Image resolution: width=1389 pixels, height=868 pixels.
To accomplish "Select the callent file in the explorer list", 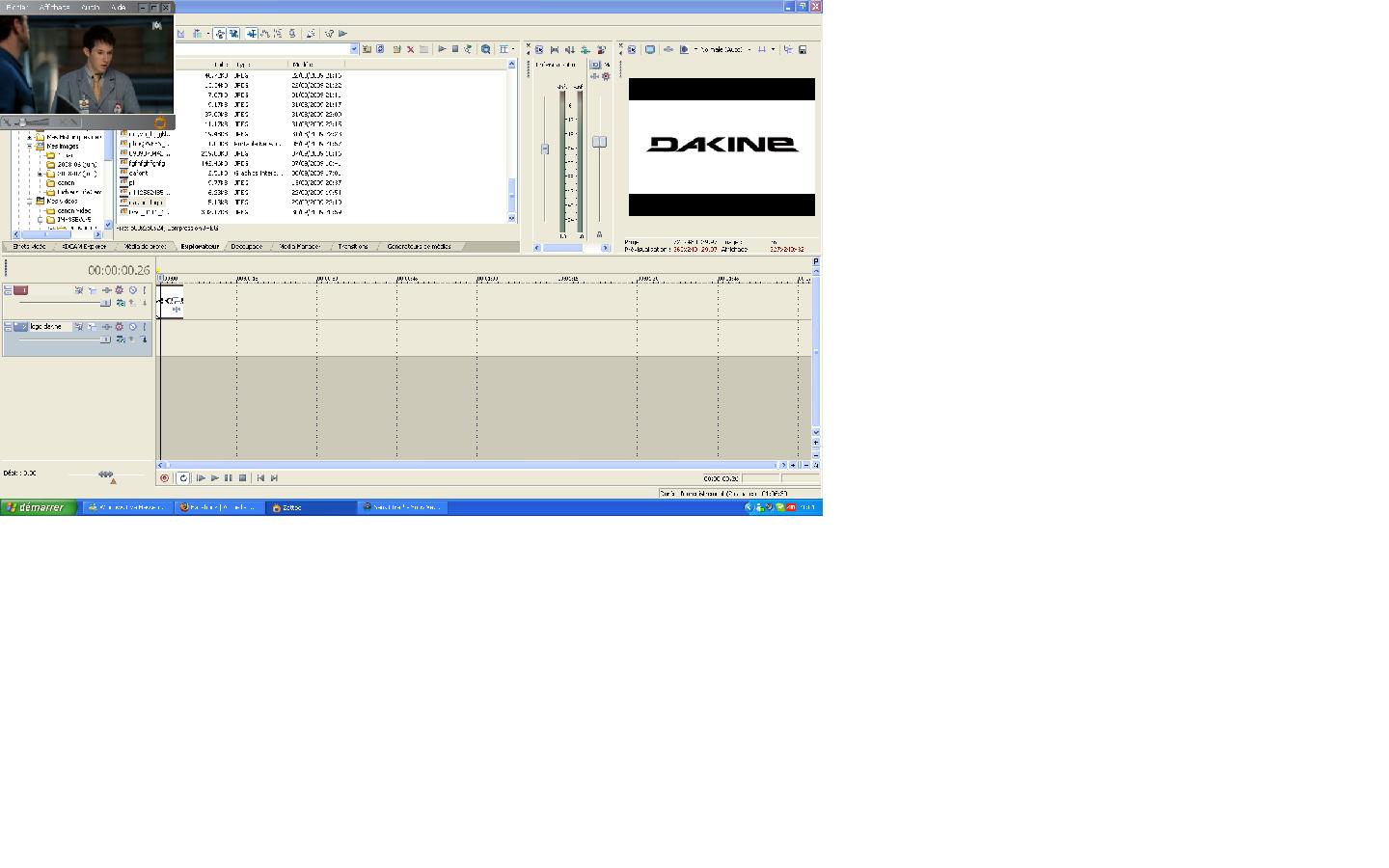I will 138,173.
